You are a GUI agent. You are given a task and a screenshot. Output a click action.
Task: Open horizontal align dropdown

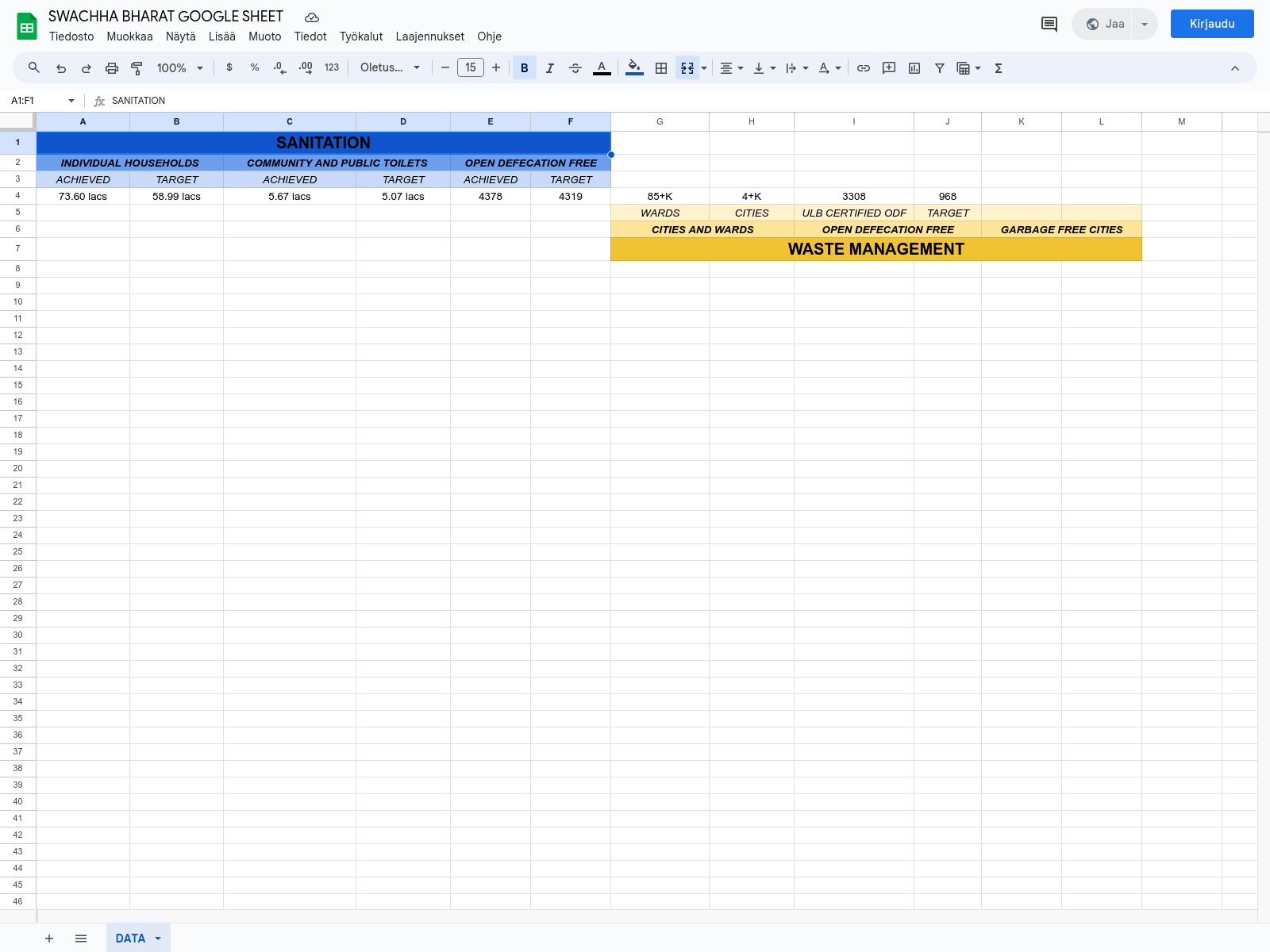(732, 68)
